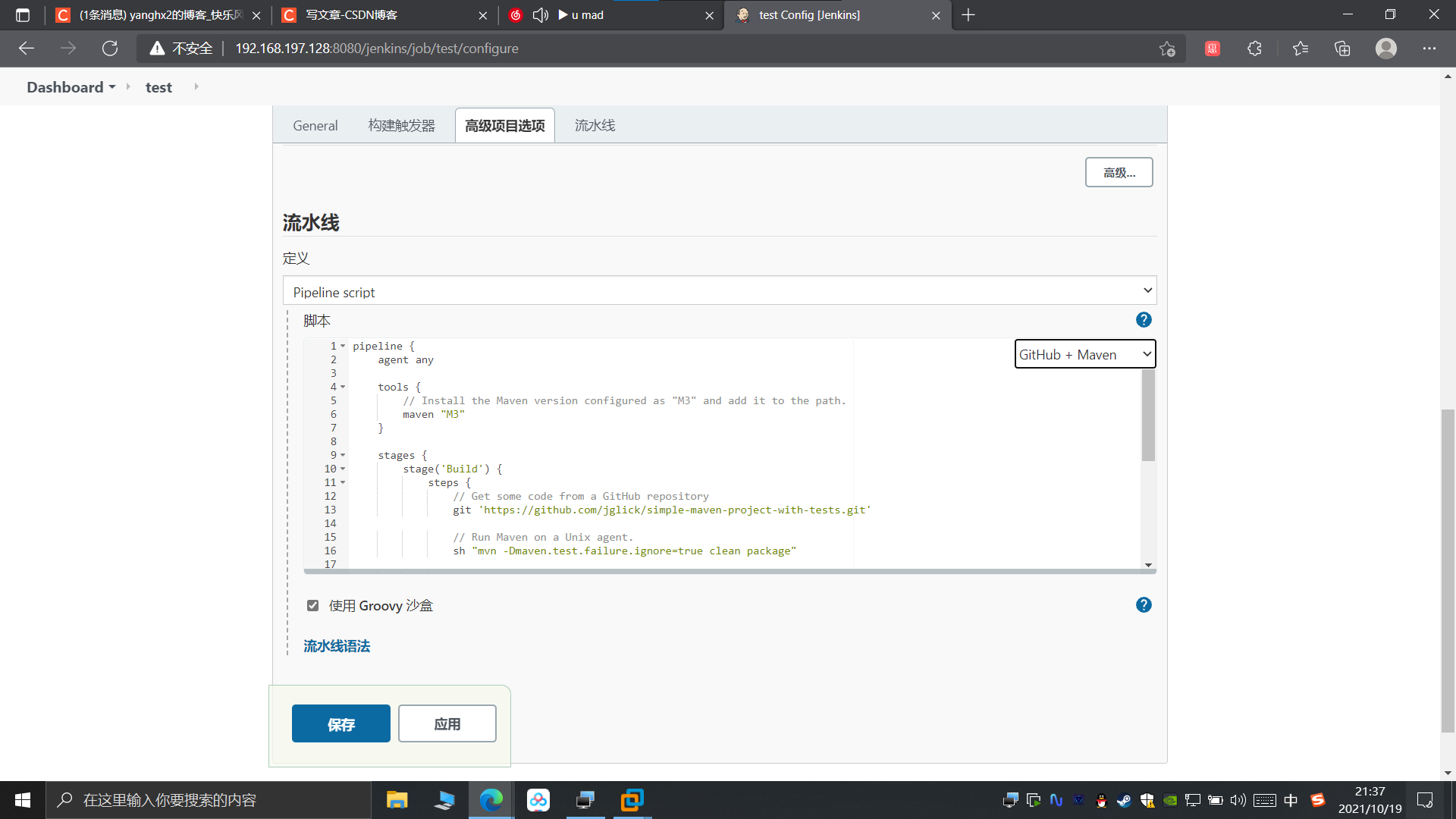Click the help icon beside script label
Screen dimensions: 1456x819
[x=1144, y=320]
